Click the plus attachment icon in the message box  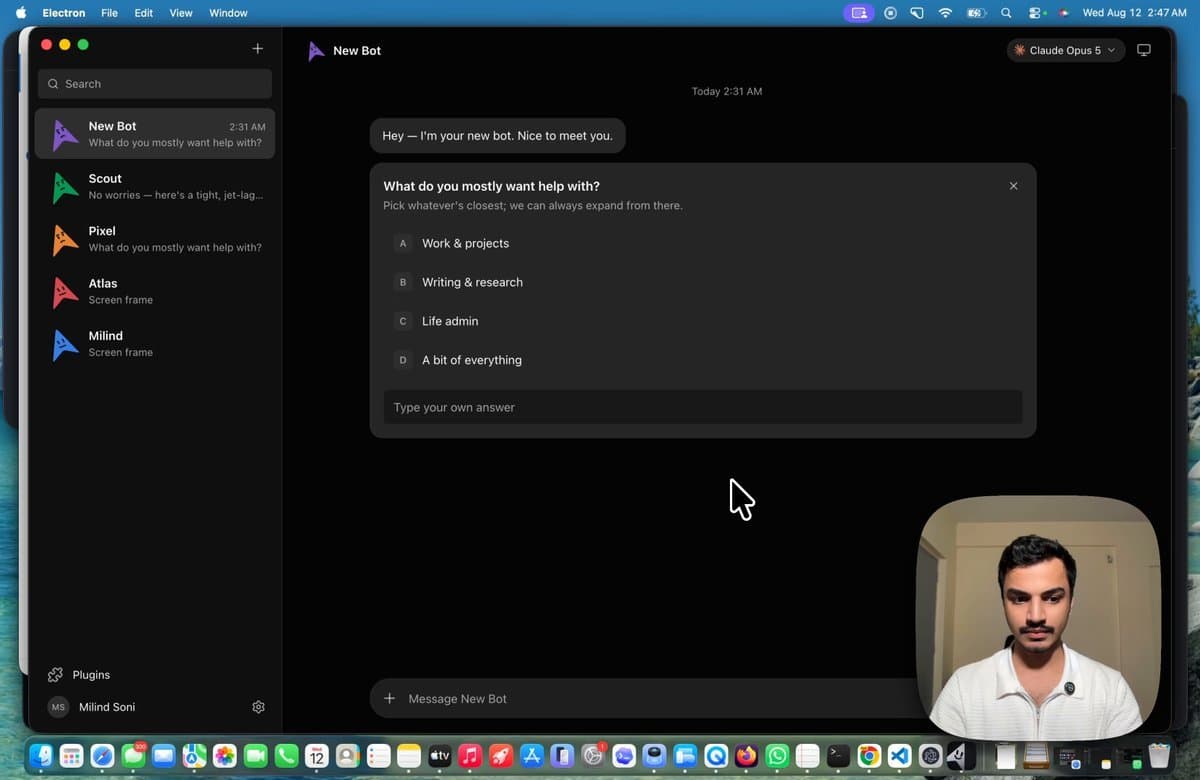[390, 698]
